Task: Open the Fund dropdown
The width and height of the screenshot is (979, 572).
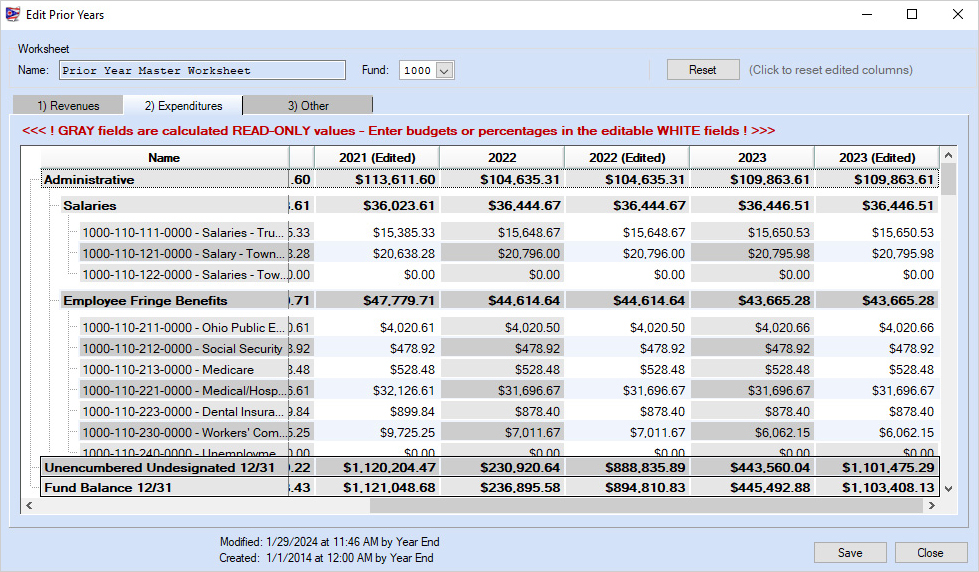Action: (x=445, y=71)
